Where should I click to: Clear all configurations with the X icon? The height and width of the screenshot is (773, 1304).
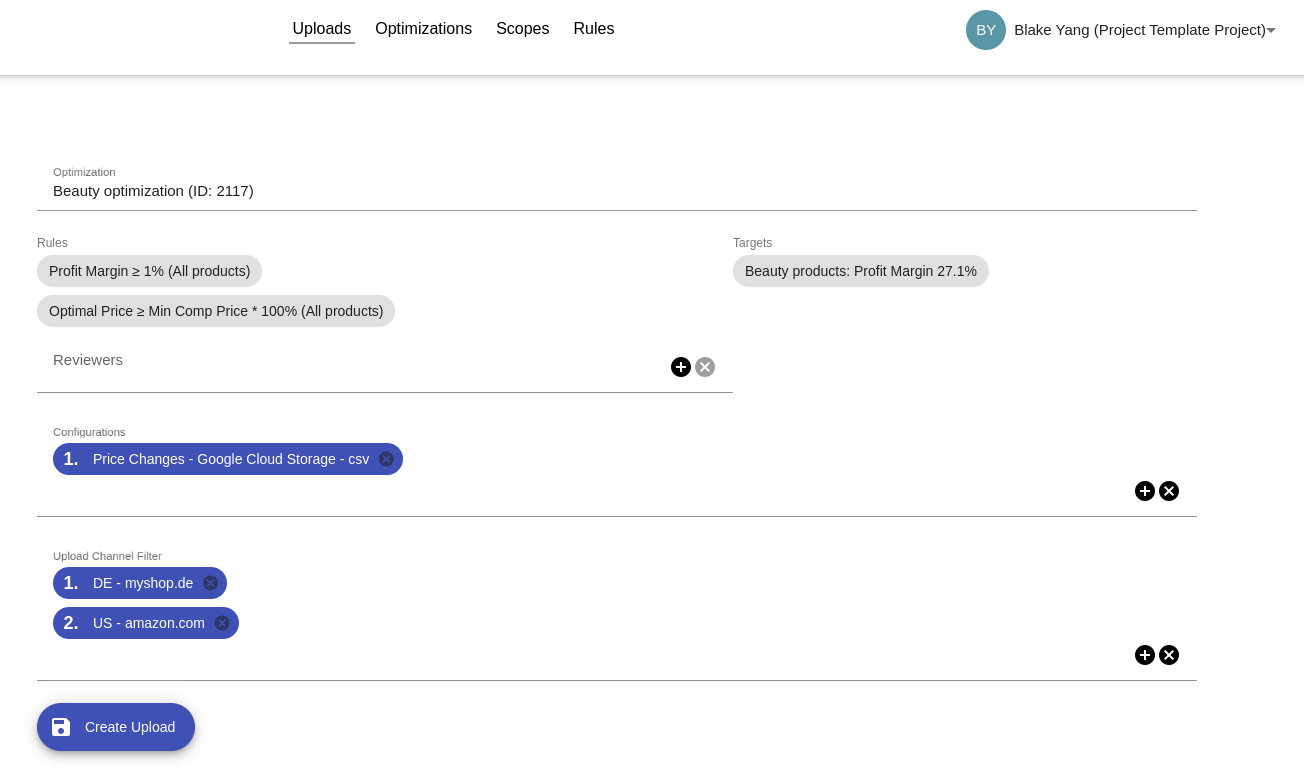1169,491
